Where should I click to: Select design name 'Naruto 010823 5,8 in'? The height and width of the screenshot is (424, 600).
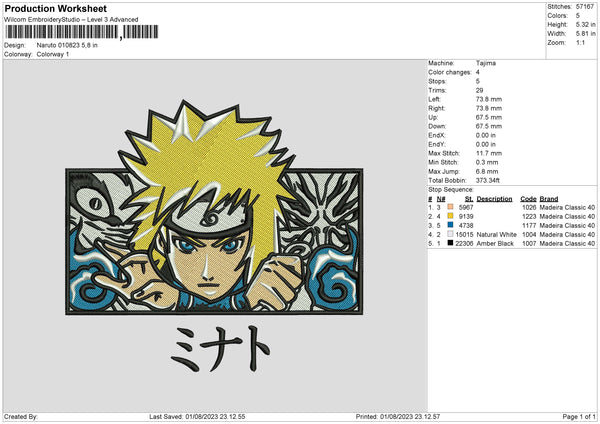tap(67, 45)
